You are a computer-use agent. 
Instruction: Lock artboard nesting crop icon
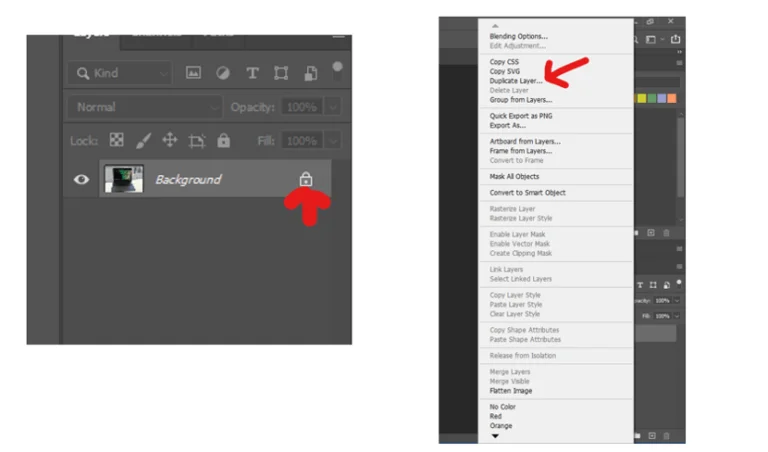click(x=197, y=141)
